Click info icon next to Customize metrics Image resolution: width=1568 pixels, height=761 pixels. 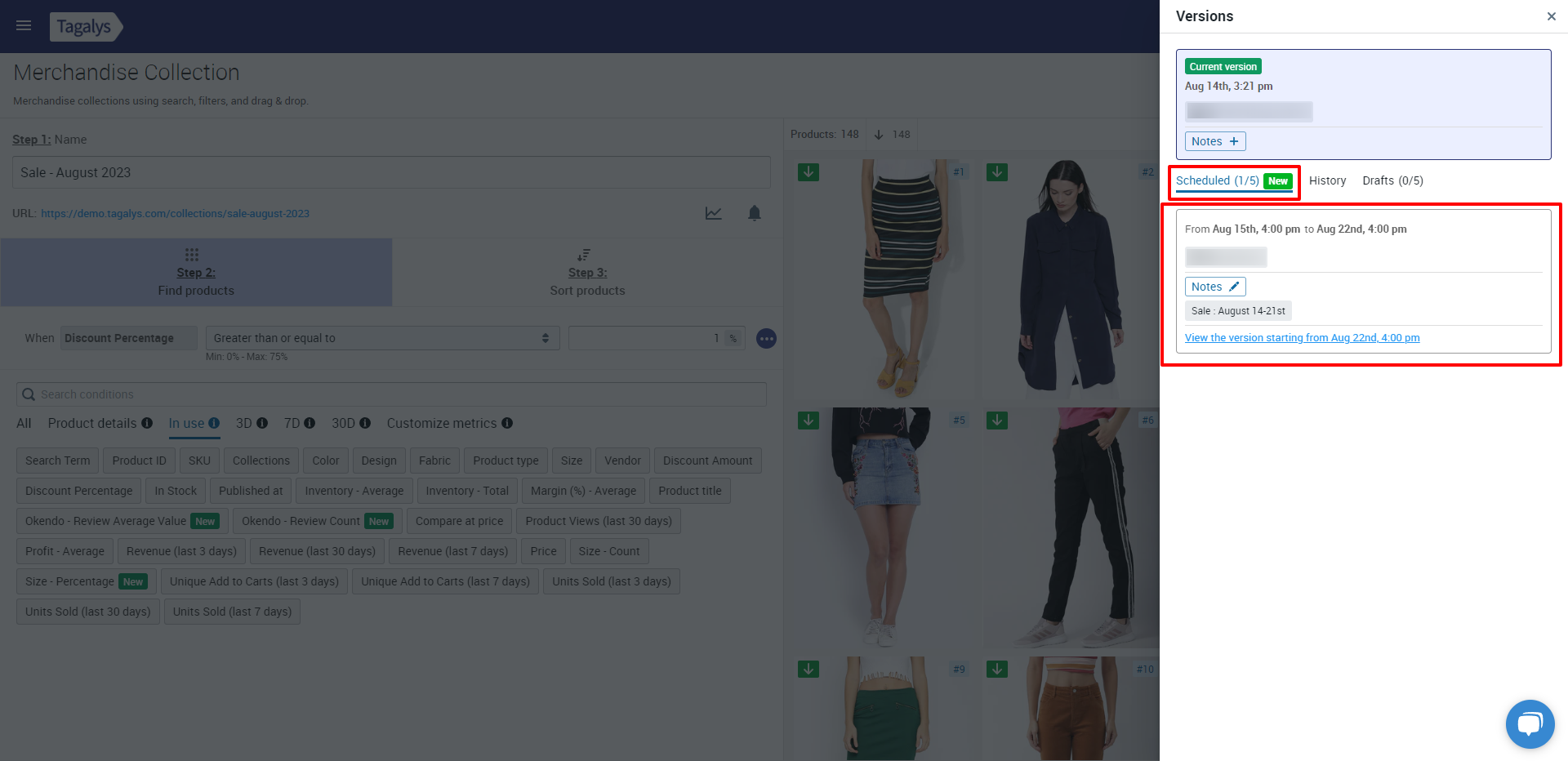tap(507, 423)
